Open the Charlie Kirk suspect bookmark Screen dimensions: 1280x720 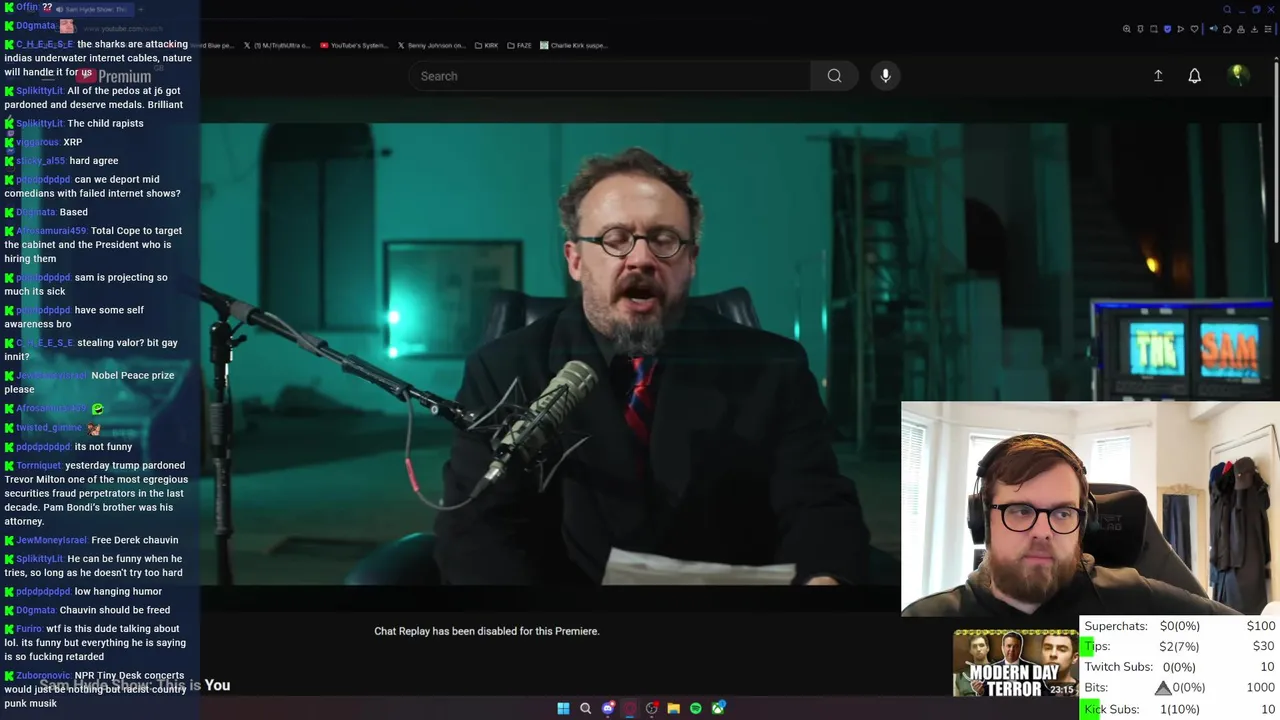coord(573,45)
